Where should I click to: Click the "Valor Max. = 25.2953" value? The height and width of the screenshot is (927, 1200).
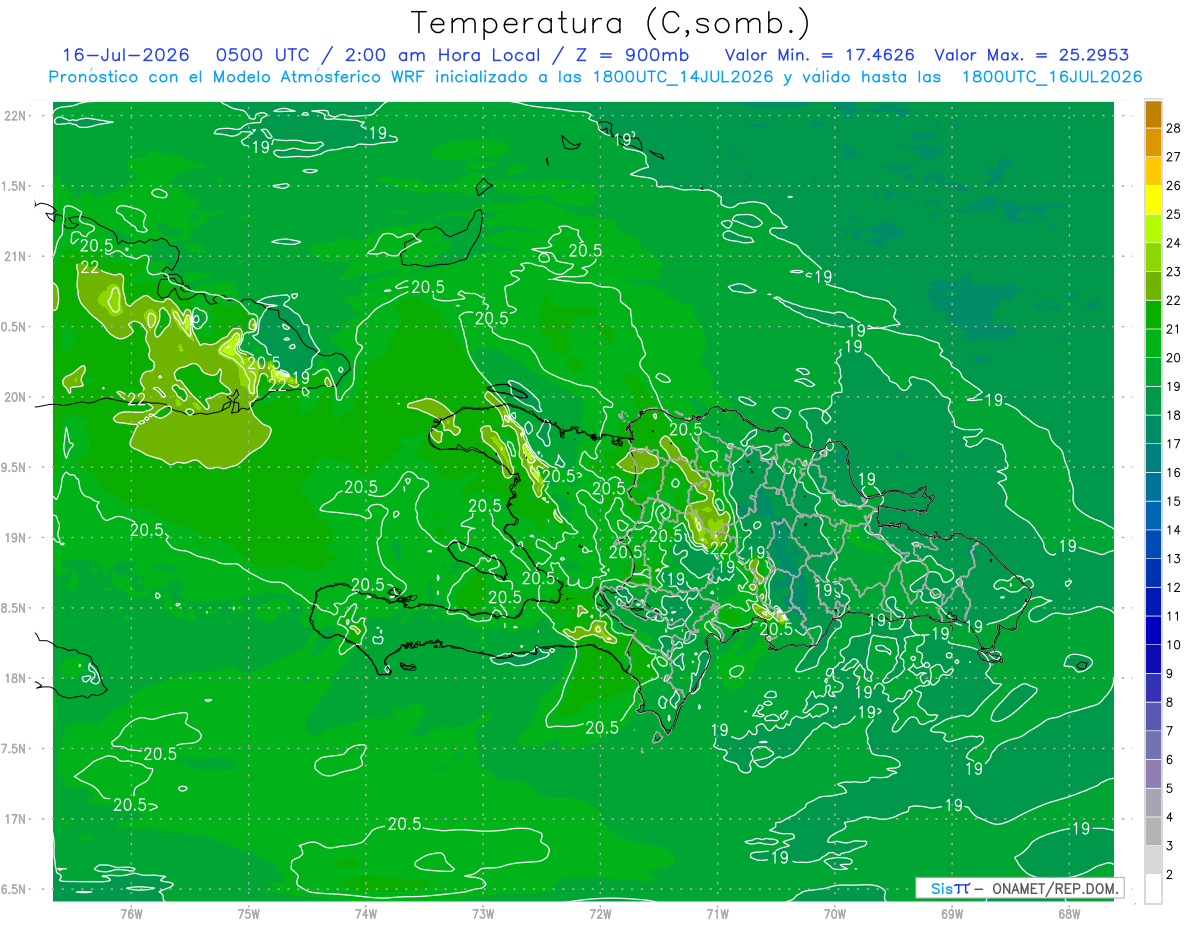(1033, 55)
